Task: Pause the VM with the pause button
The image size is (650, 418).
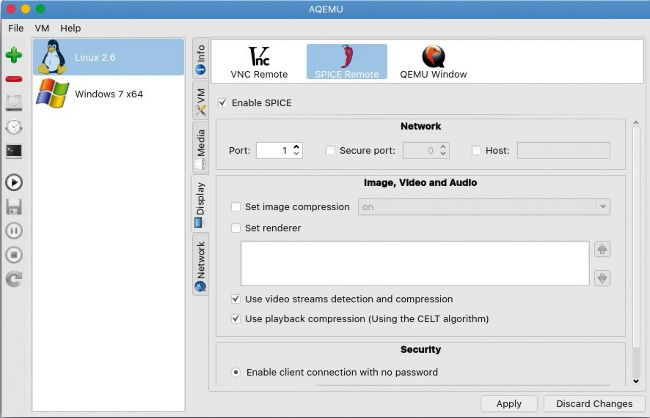Action: (x=14, y=231)
